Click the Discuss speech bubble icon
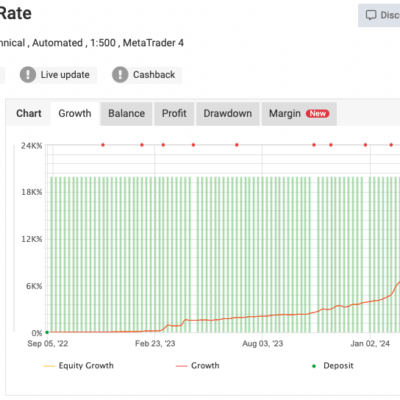The image size is (400, 400). pos(371,15)
